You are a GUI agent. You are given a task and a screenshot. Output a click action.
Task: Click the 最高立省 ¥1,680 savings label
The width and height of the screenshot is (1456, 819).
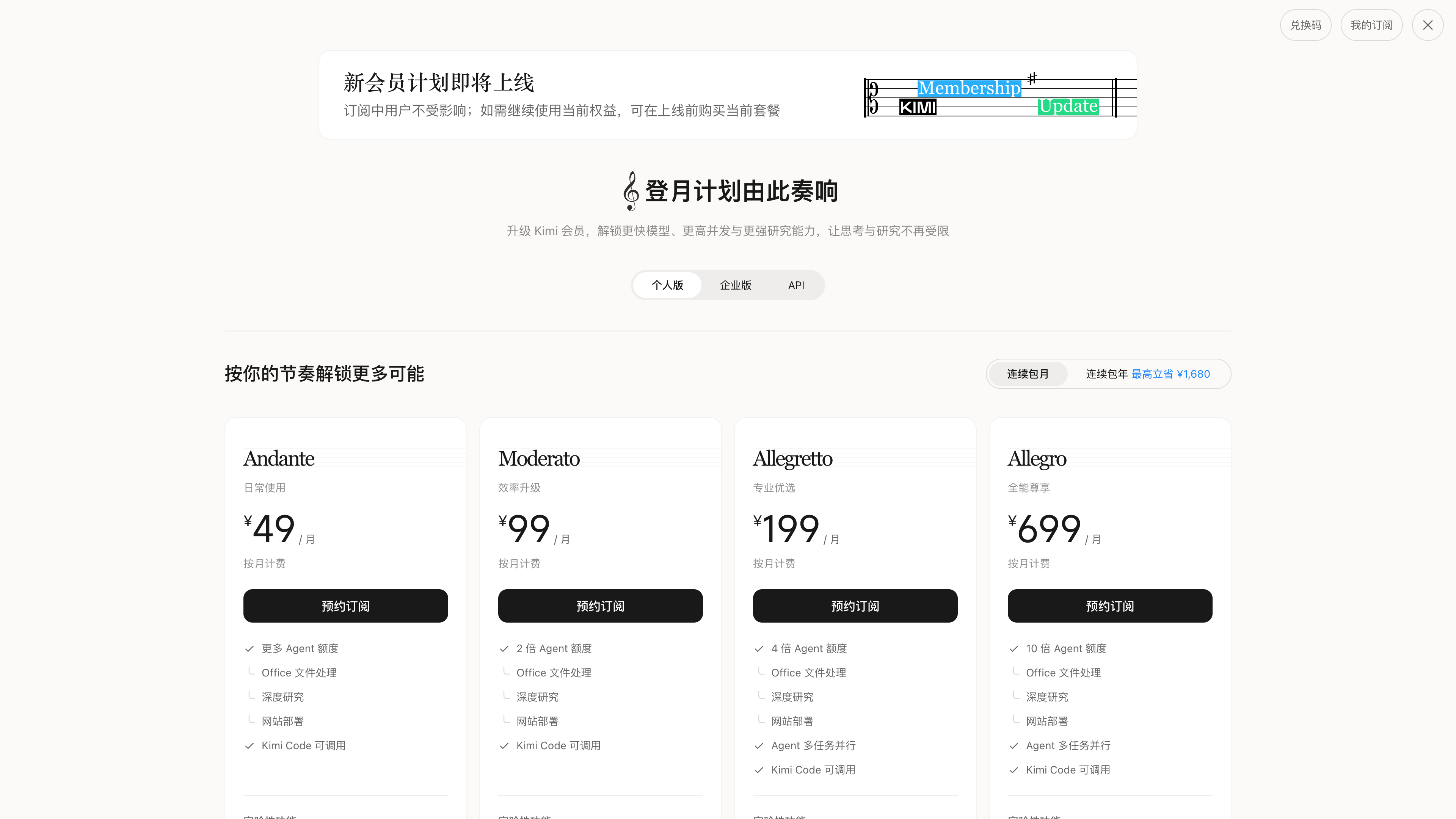coord(1170,373)
